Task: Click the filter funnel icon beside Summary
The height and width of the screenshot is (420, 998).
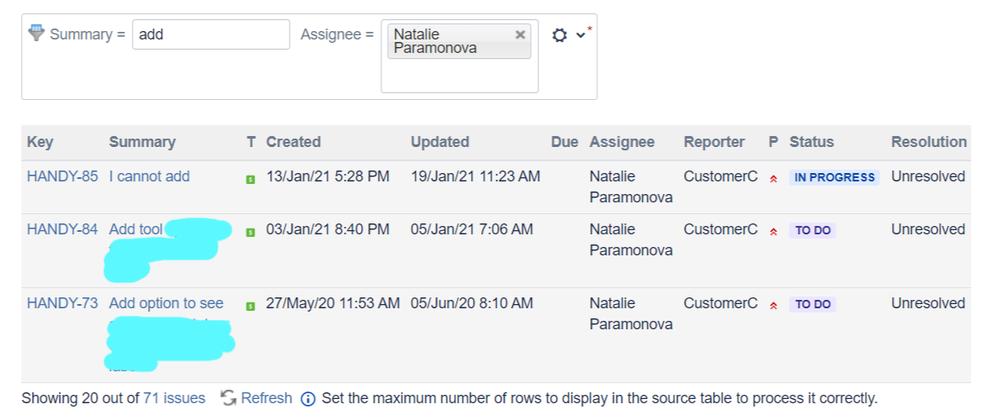Action: (x=37, y=32)
